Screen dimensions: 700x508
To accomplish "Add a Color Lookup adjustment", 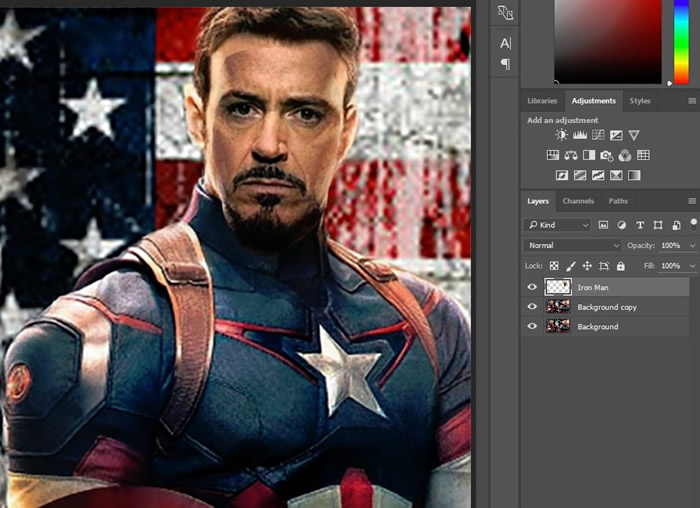I will [643, 155].
